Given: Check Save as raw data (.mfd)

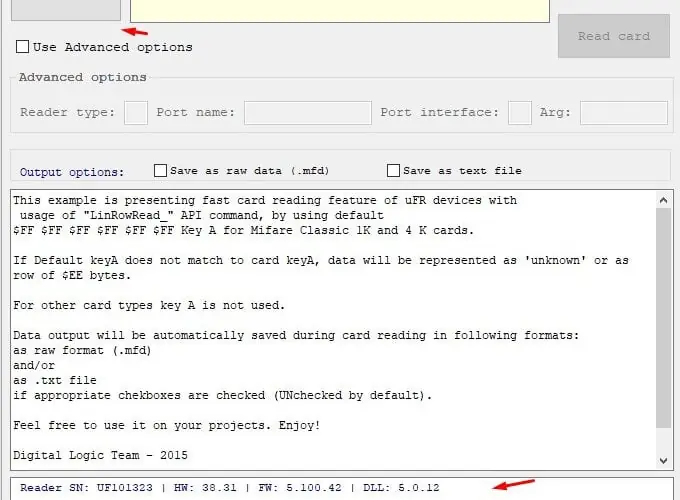Looking at the screenshot, I should (160, 170).
